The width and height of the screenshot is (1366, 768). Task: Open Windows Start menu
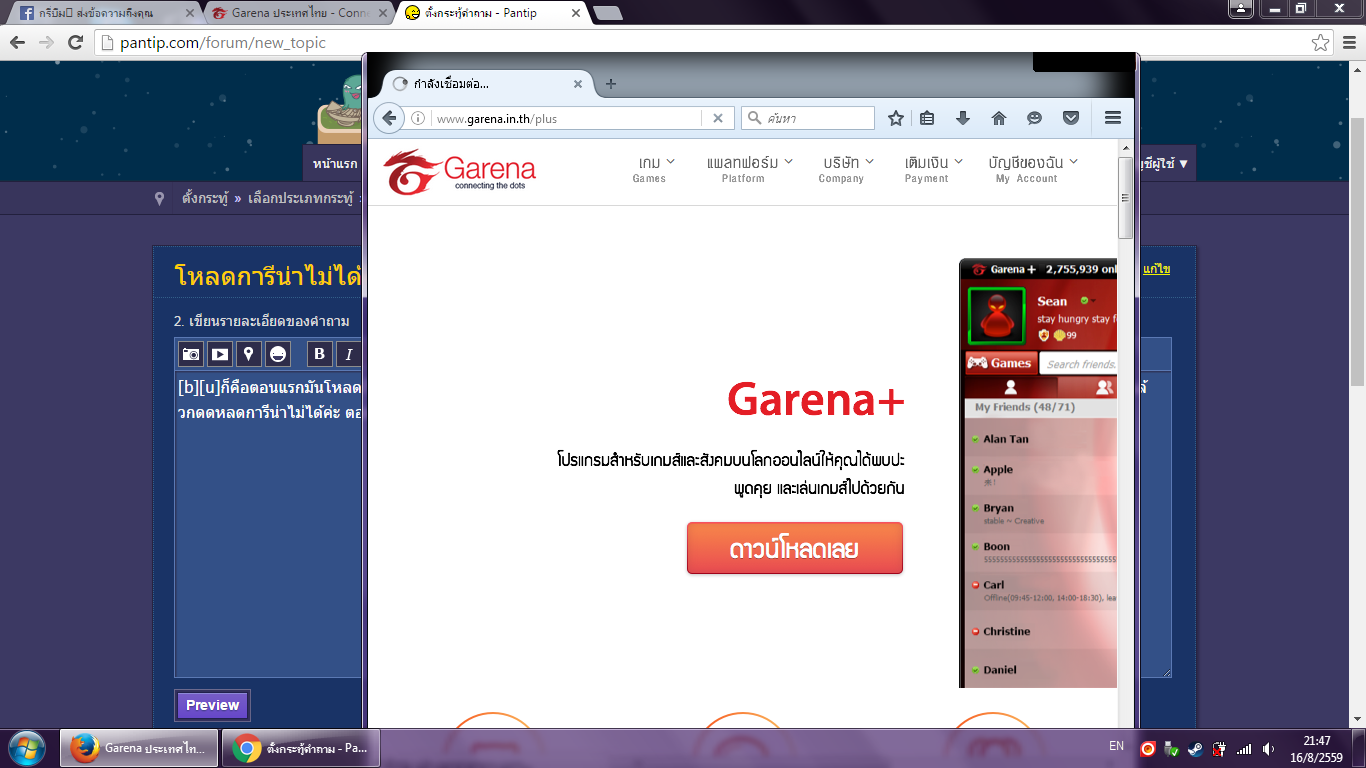[x=26, y=748]
